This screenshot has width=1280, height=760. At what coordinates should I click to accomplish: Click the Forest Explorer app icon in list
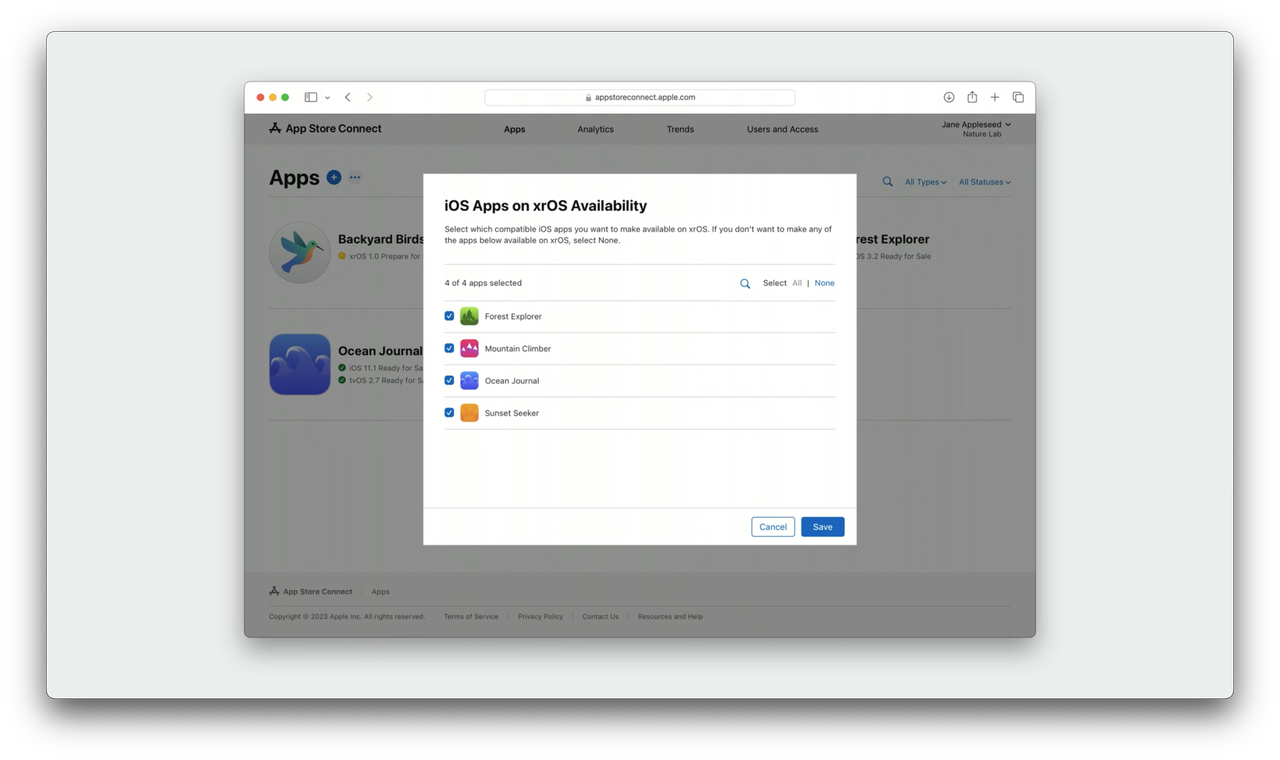[x=469, y=316]
